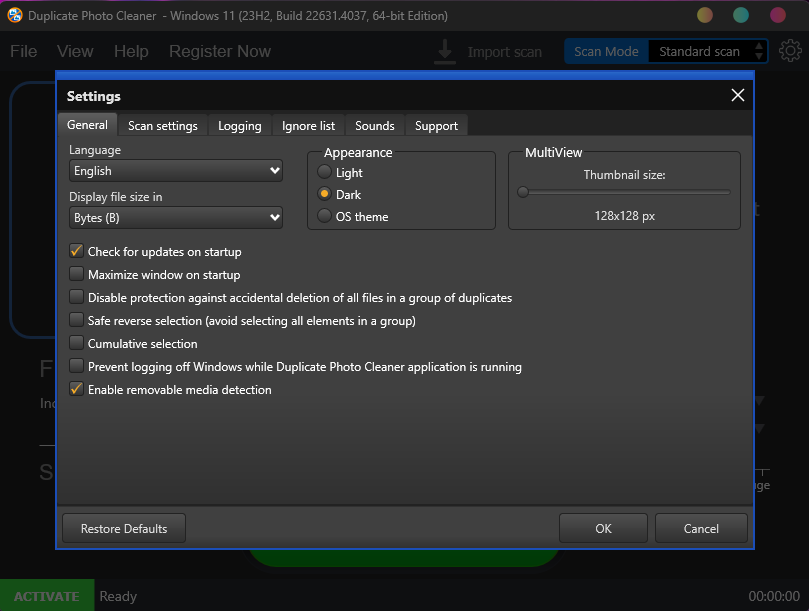The image size is (809, 611).
Task: Click the 00:00:00 timer in status bar
Action: 774,596
